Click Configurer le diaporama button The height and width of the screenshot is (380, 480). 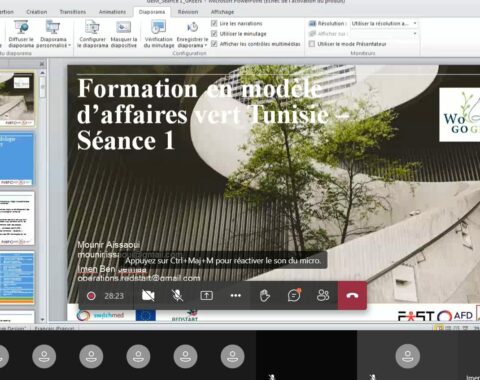(x=93, y=33)
